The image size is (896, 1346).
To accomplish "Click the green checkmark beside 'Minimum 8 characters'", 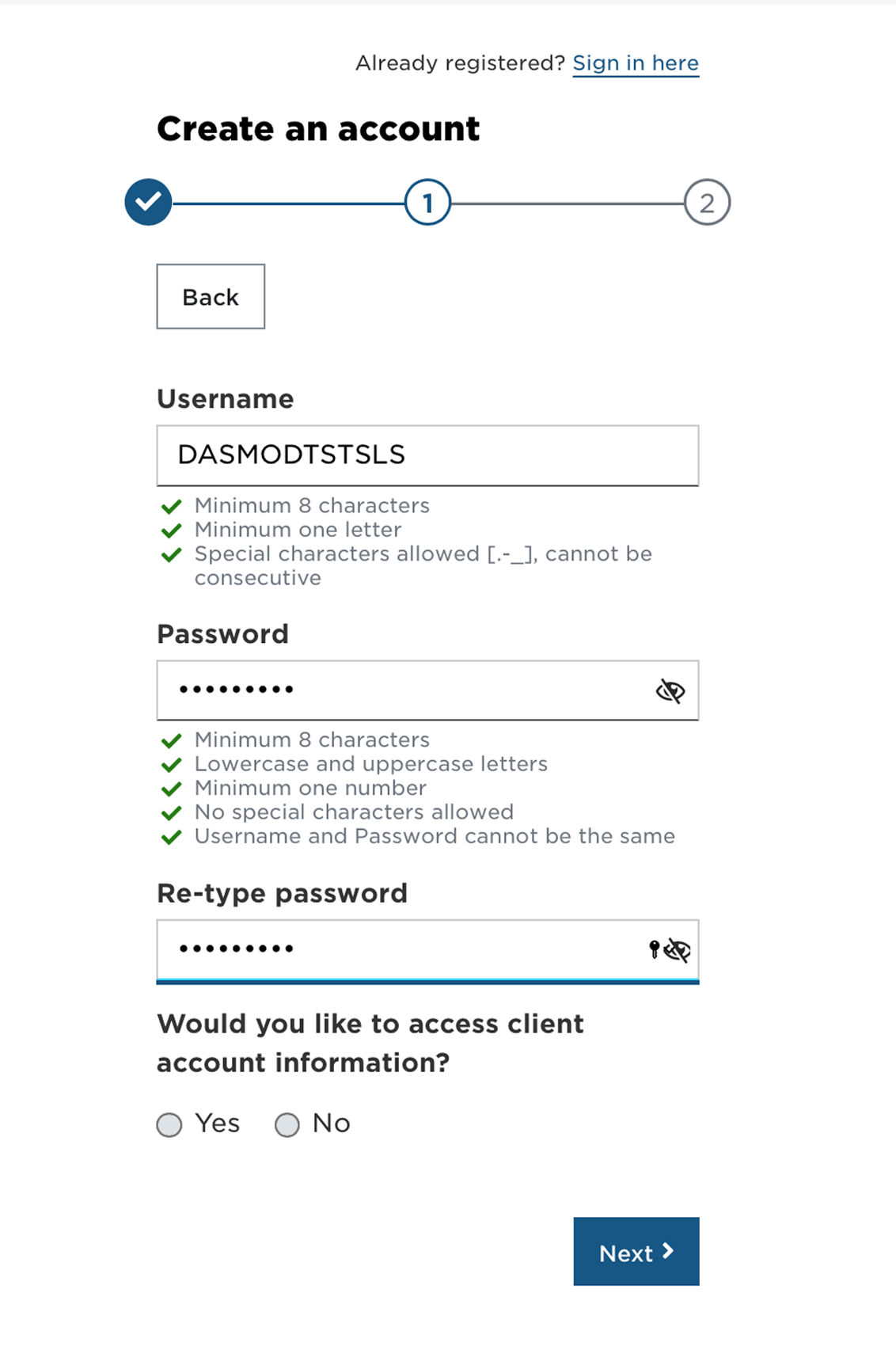I will [172, 740].
